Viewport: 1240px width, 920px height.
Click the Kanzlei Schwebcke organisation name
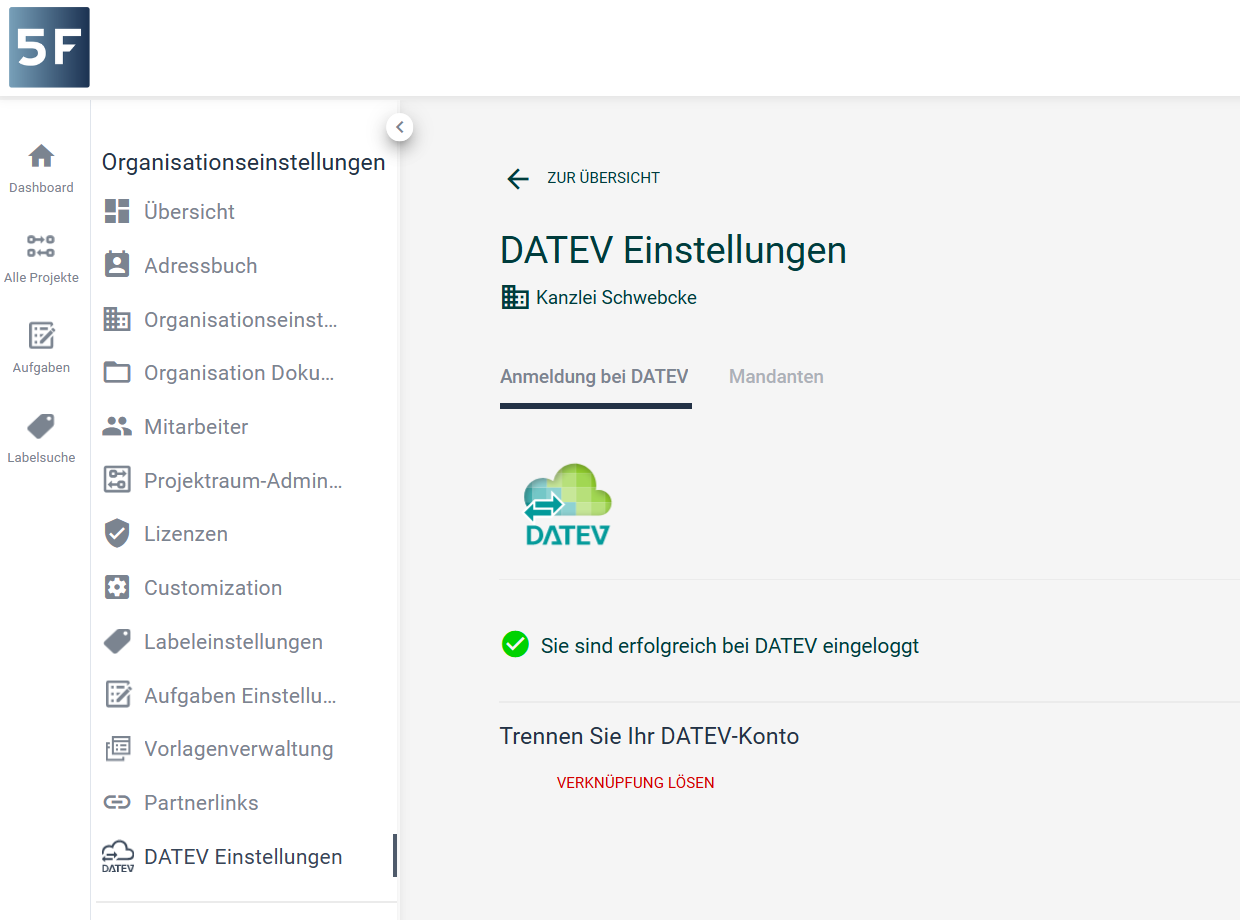pyautogui.click(x=616, y=297)
